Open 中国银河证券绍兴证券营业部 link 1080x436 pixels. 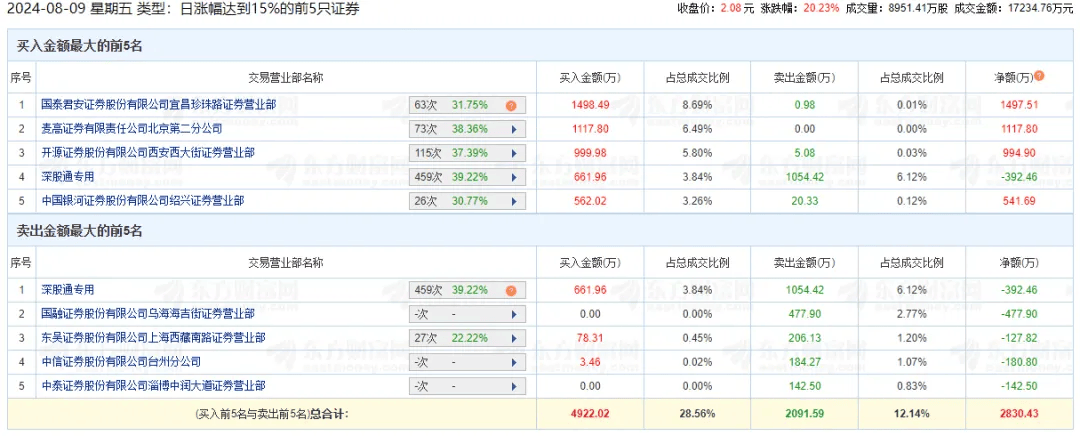tap(142, 201)
